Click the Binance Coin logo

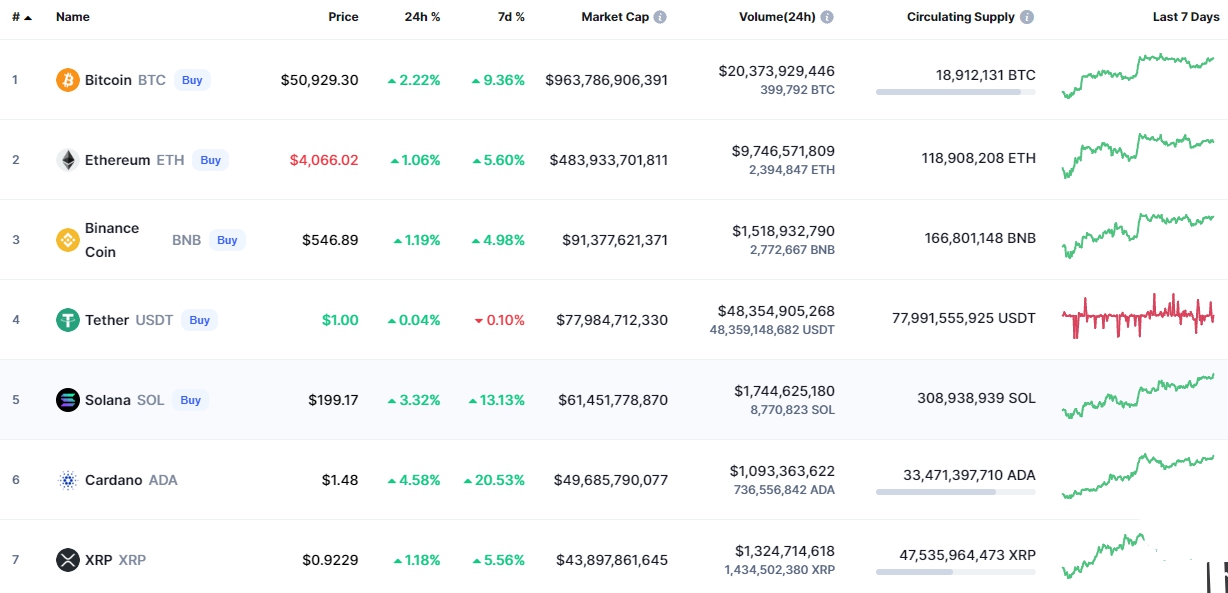[x=68, y=240]
